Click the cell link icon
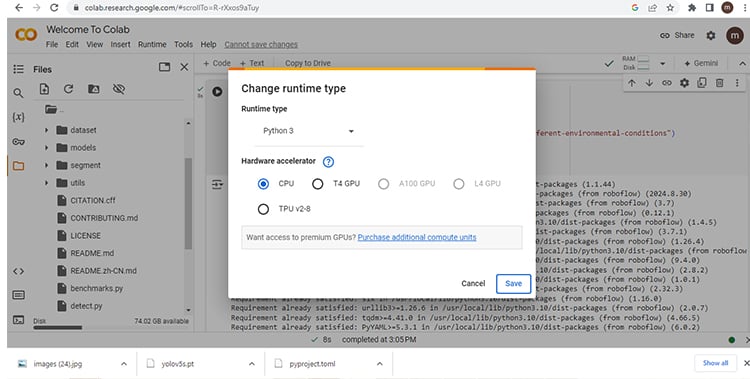The image size is (750, 379). pos(667,83)
